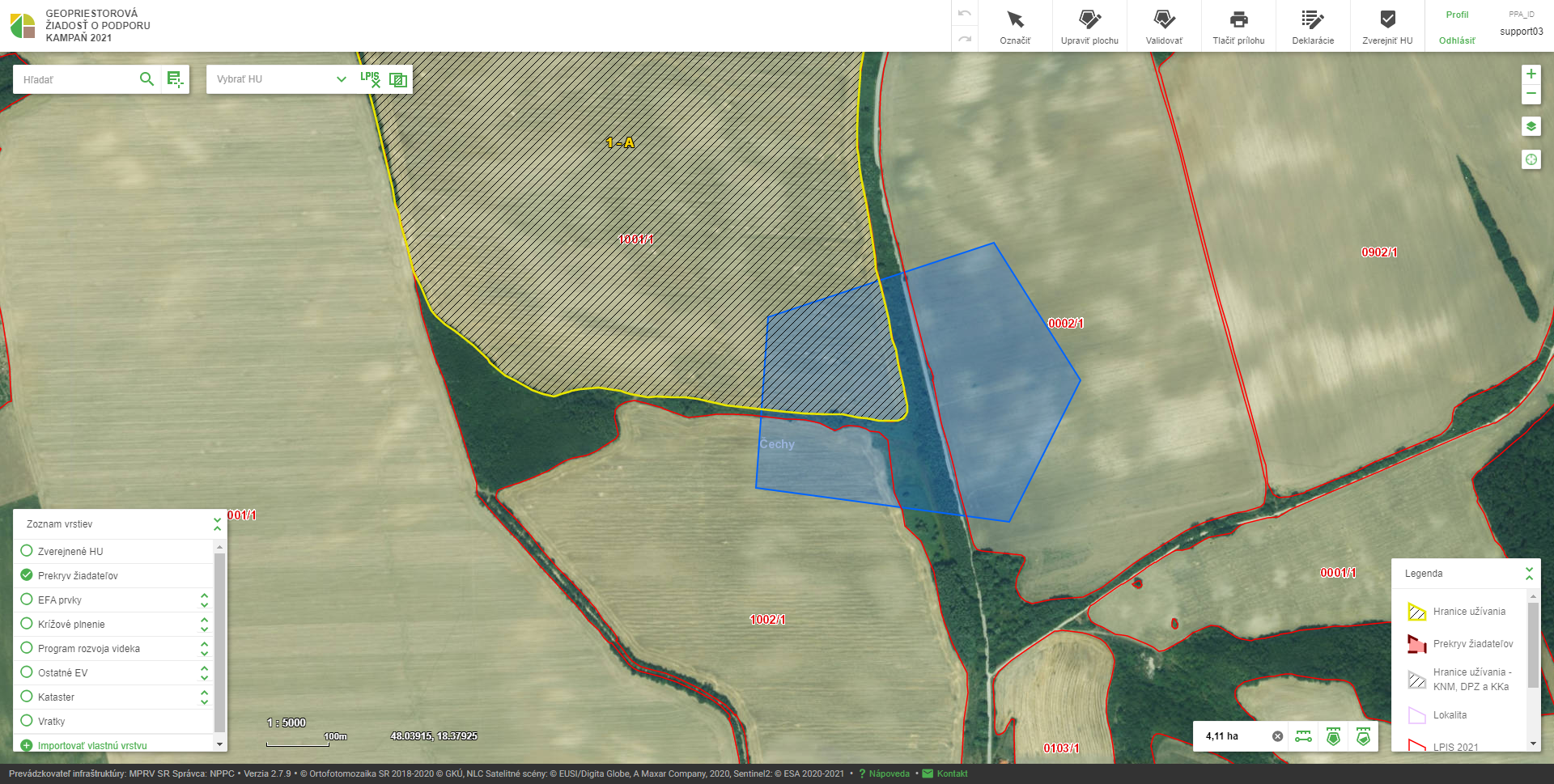The height and width of the screenshot is (784, 1554).
Task: Click the locate position target icon
Action: [x=1531, y=159]
